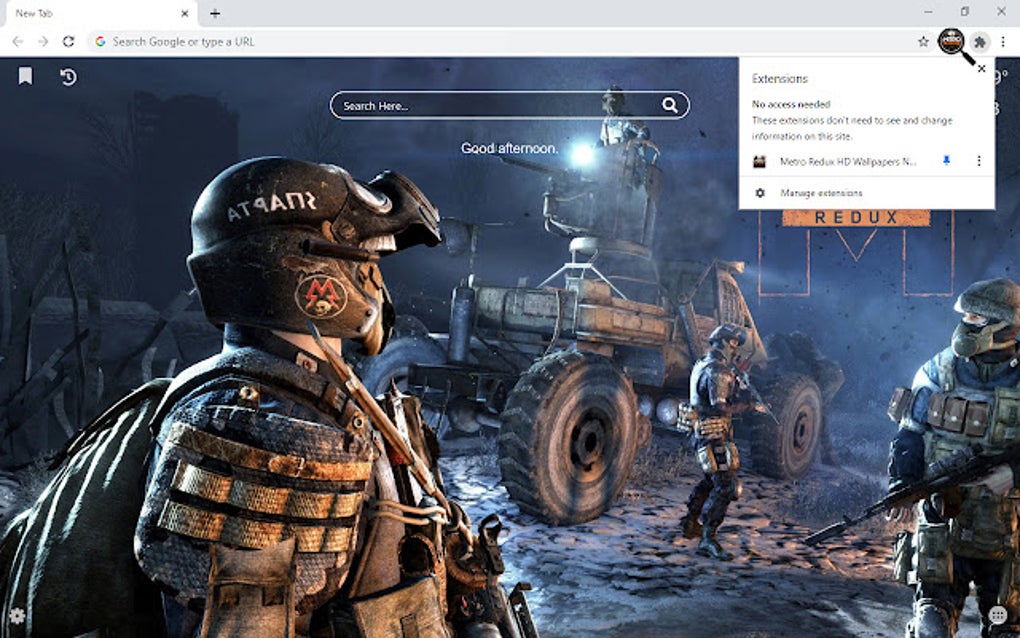The height and width of the screenshot is (638, 1020).
Task: Click the Google logo in the address bar
Action: pos(100,42)
